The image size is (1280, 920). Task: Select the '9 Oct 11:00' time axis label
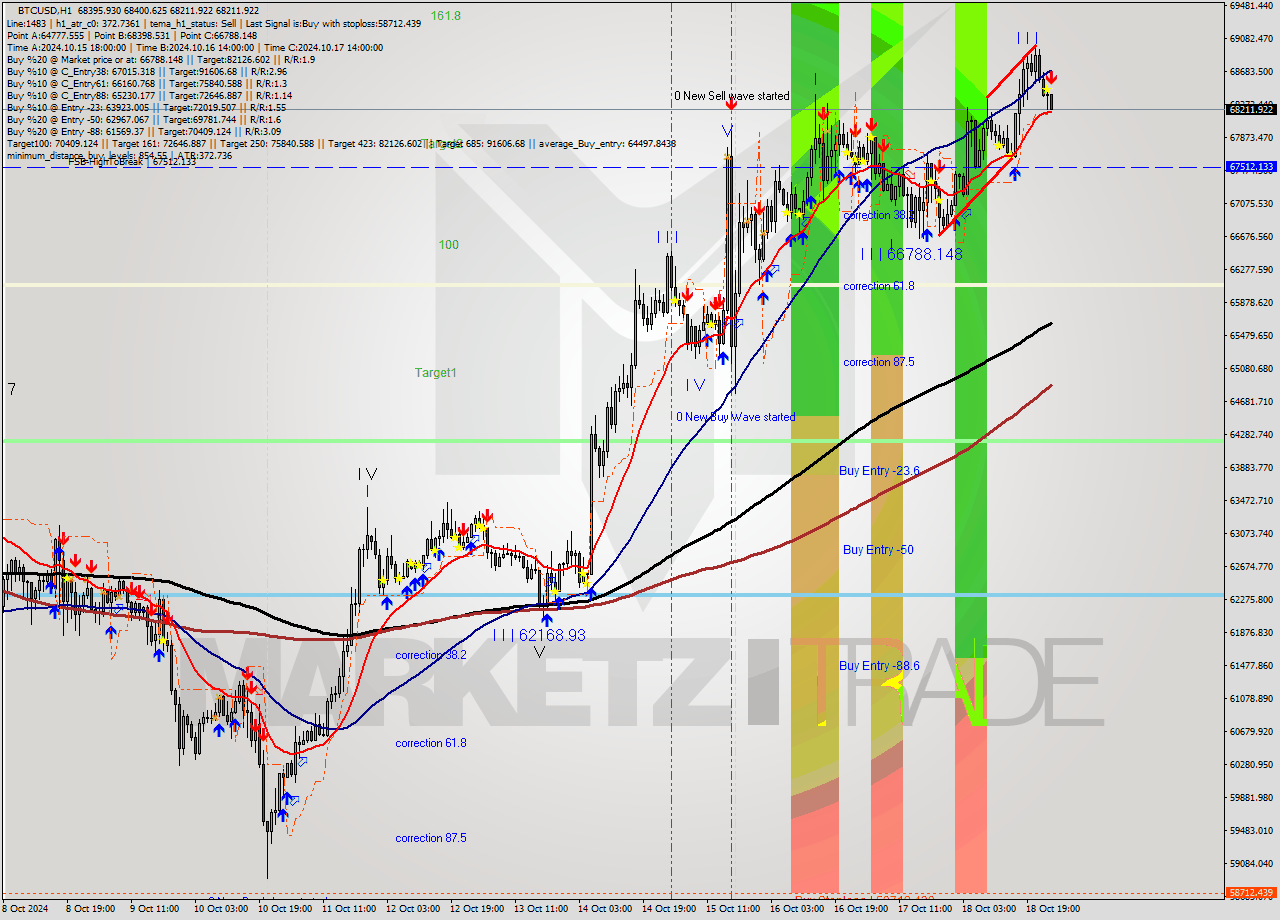pyautogui.click(x=156, y=909)
